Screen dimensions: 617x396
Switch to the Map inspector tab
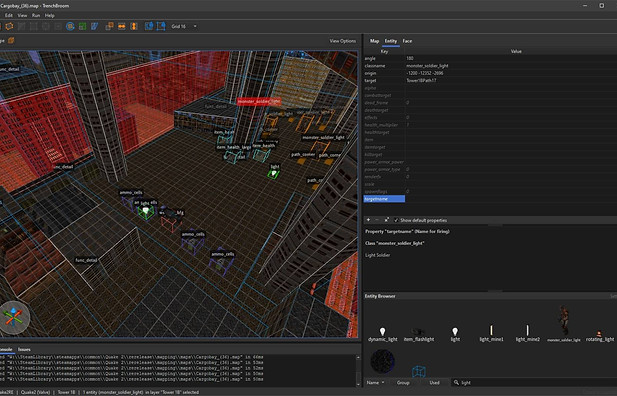click(374, 41)
